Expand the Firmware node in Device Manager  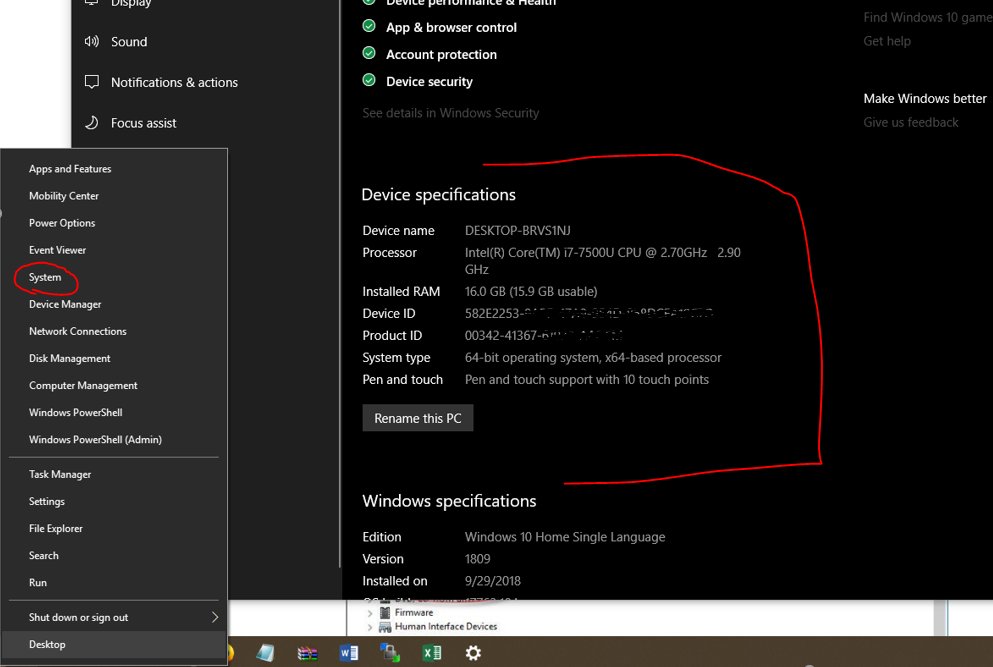[370, 613]
